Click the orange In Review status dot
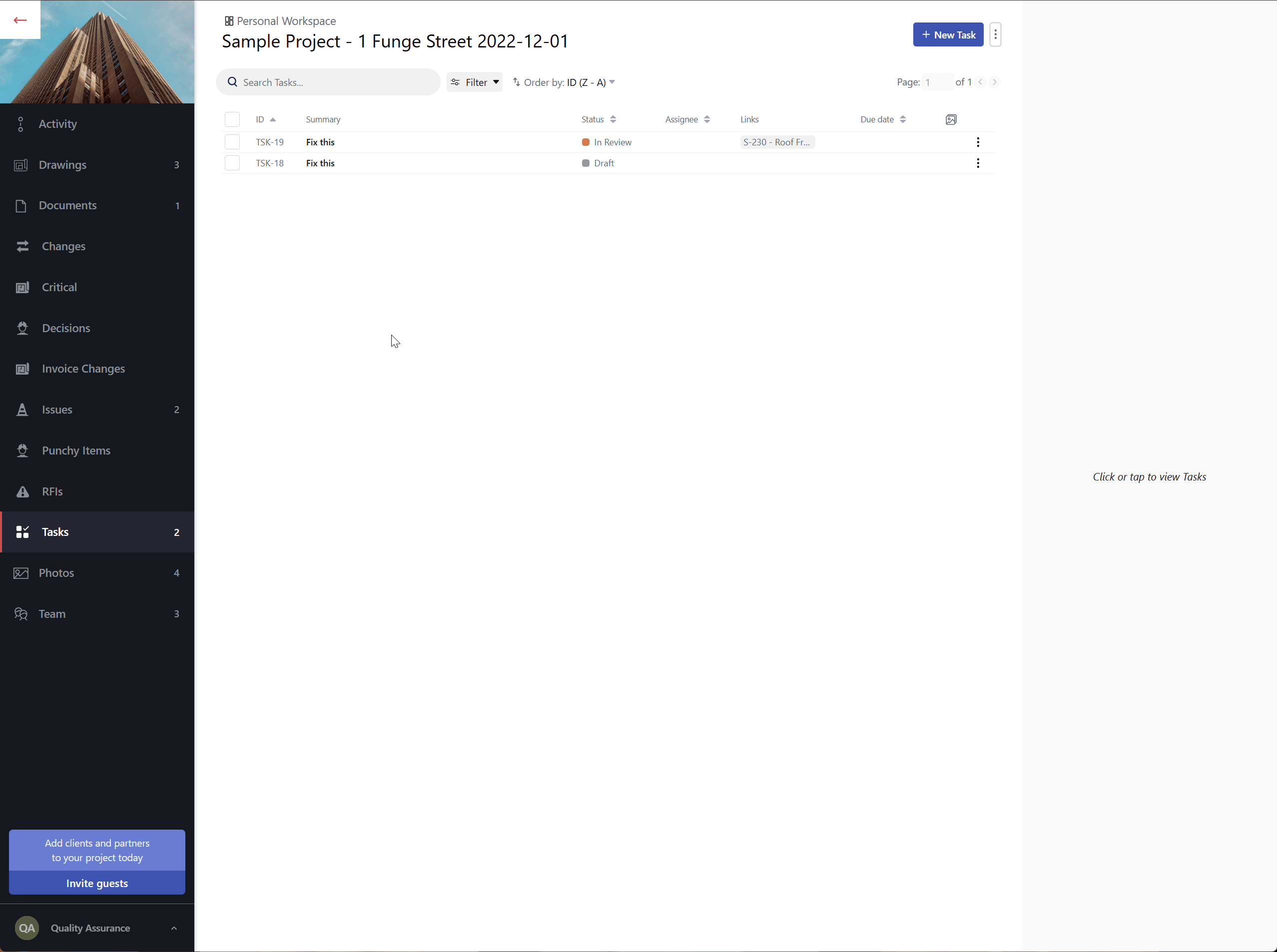This screenshot has width=1277, height=952. [586, 142]
